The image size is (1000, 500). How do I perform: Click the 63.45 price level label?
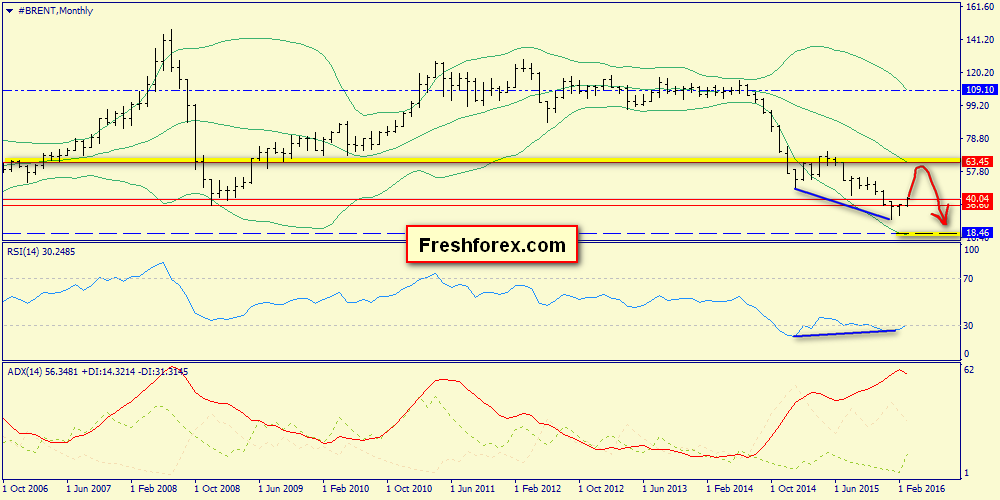978,161
